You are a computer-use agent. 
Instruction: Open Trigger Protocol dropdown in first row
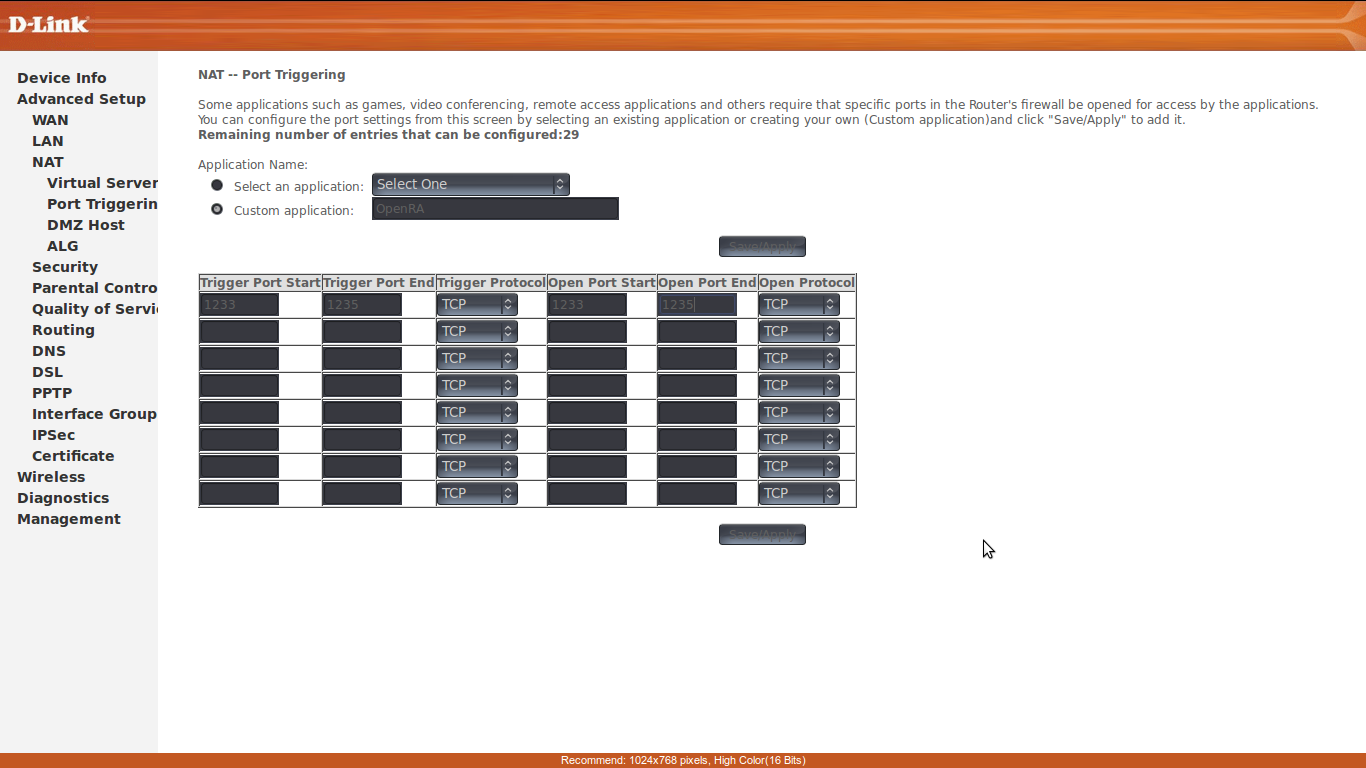pyautogui.click(x=477, y=304)
